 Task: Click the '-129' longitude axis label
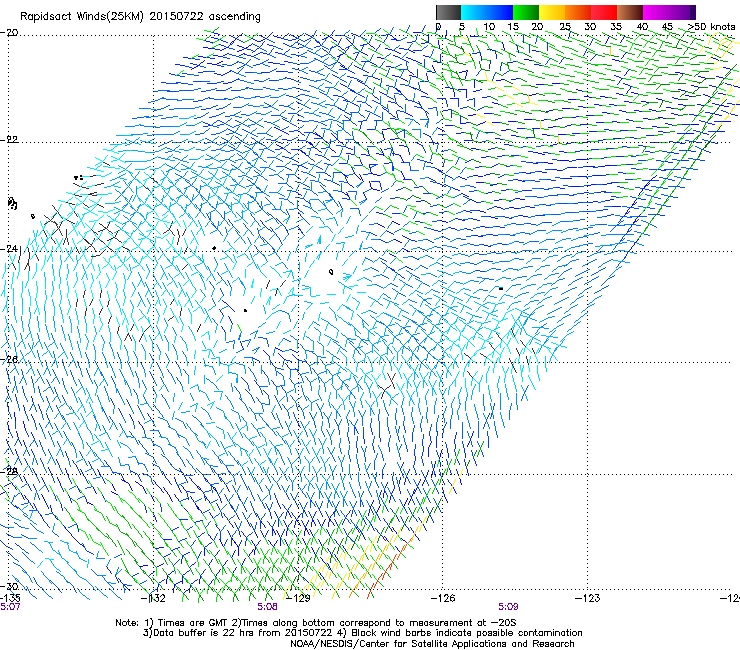click(298, 599)
